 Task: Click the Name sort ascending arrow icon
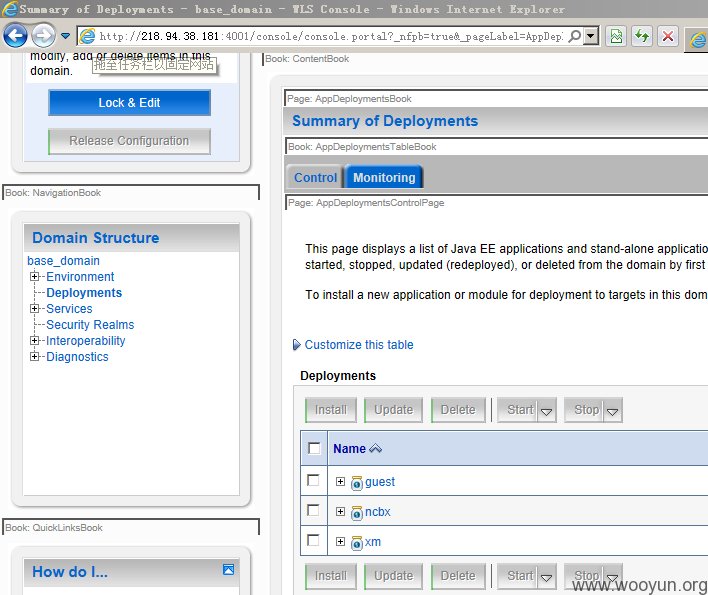coord(376,448)
